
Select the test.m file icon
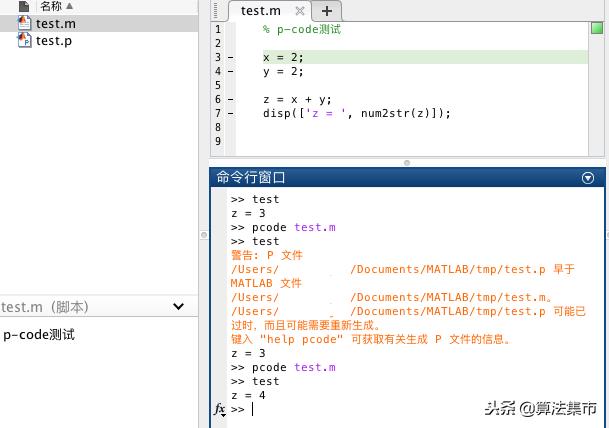[x=25, y=23]
